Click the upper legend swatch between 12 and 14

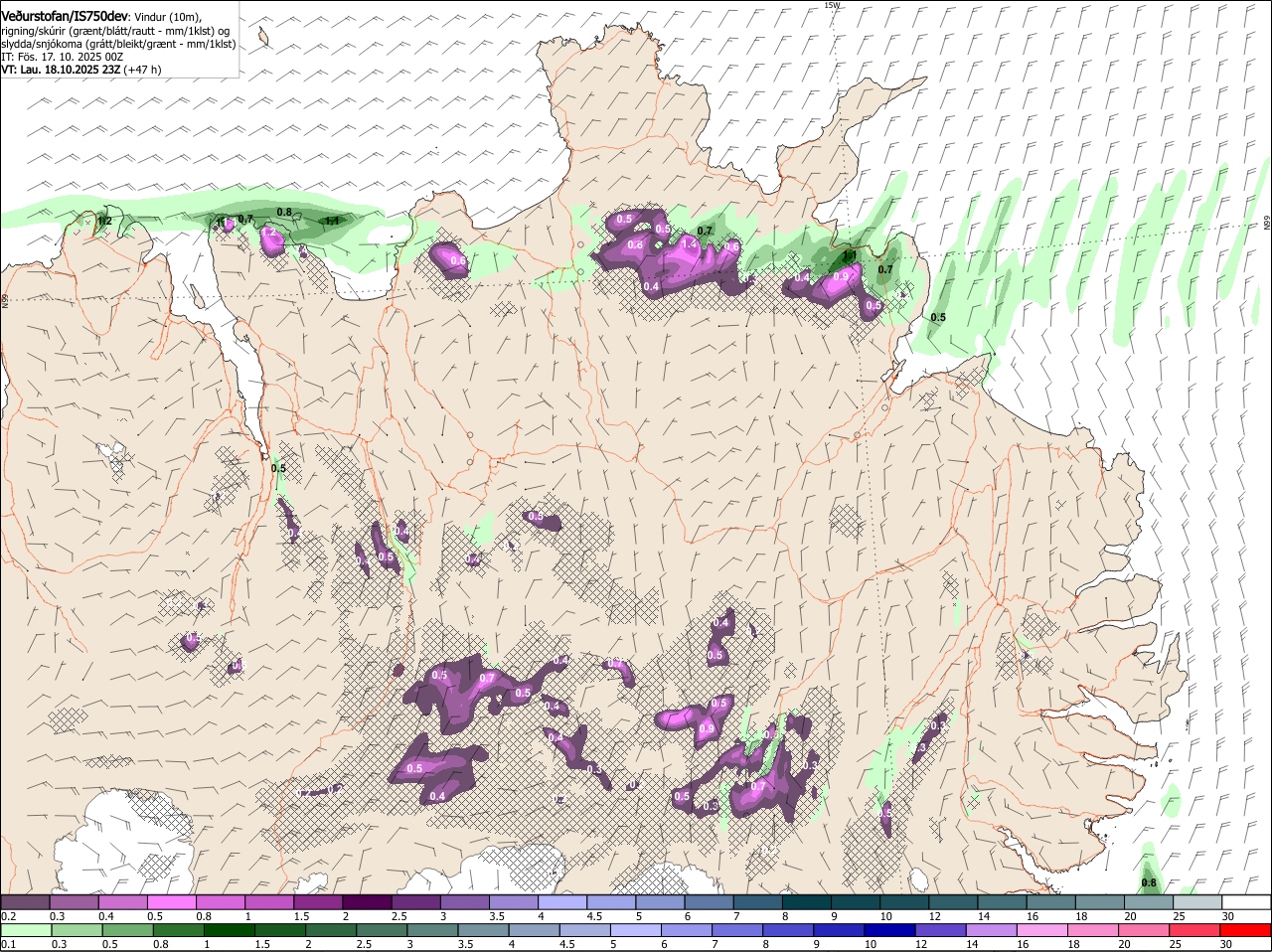[x=954, y=901]
